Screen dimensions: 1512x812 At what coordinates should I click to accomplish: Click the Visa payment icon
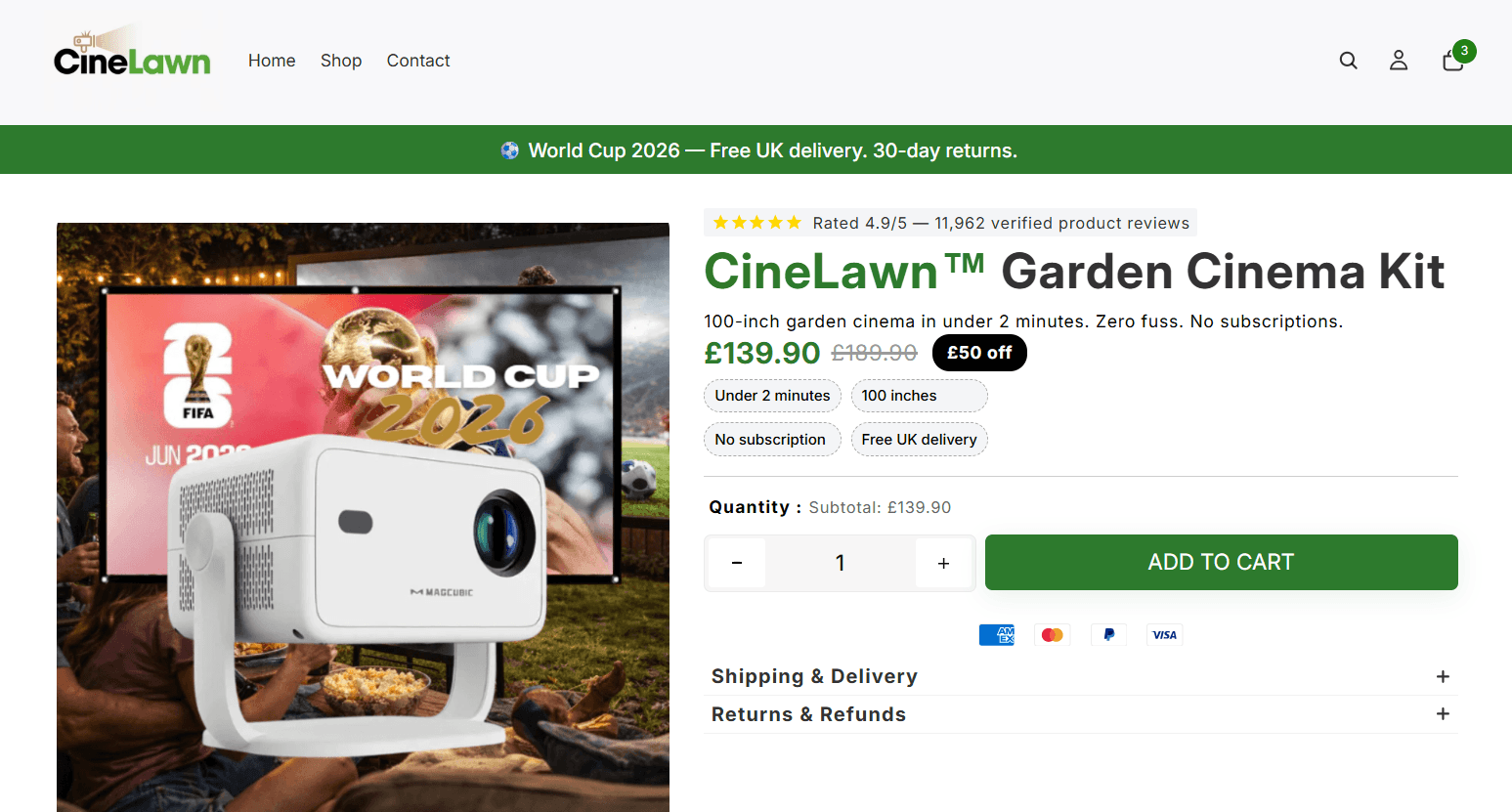coord(1165,635)
